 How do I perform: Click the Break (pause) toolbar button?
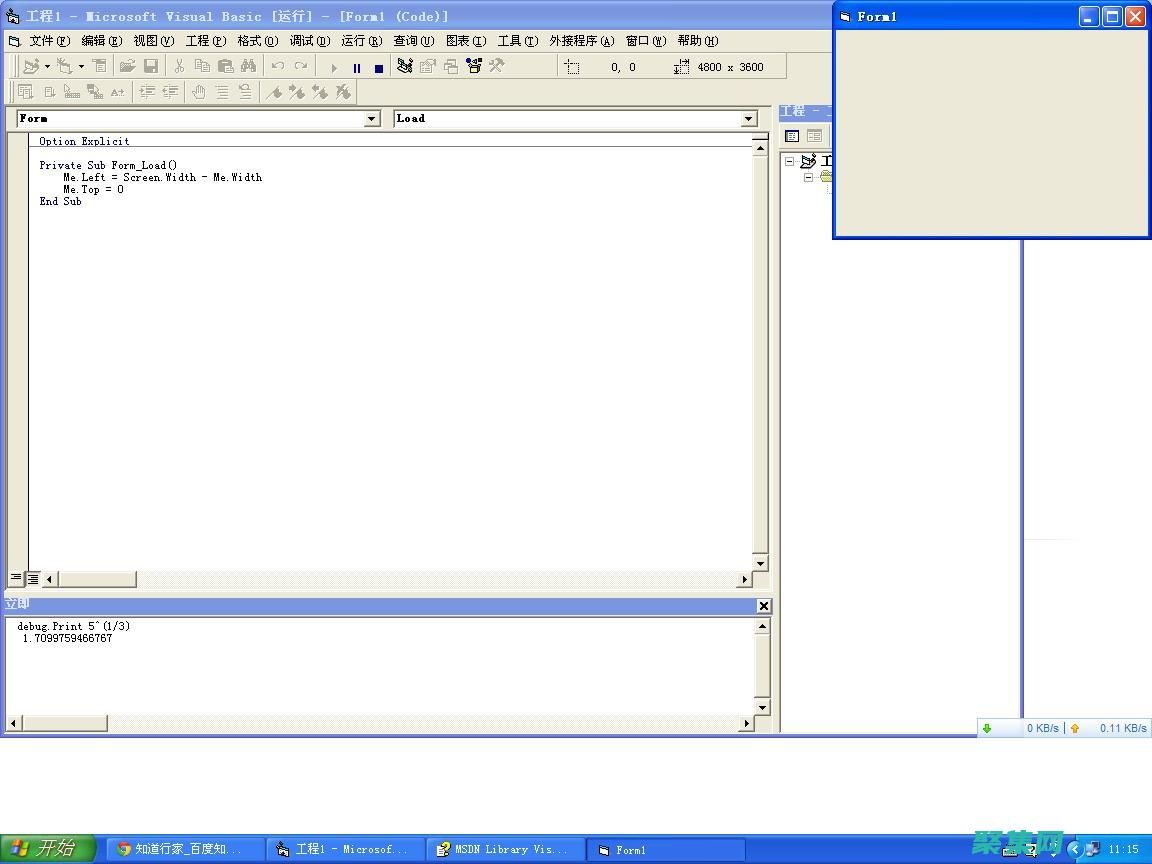356,68
